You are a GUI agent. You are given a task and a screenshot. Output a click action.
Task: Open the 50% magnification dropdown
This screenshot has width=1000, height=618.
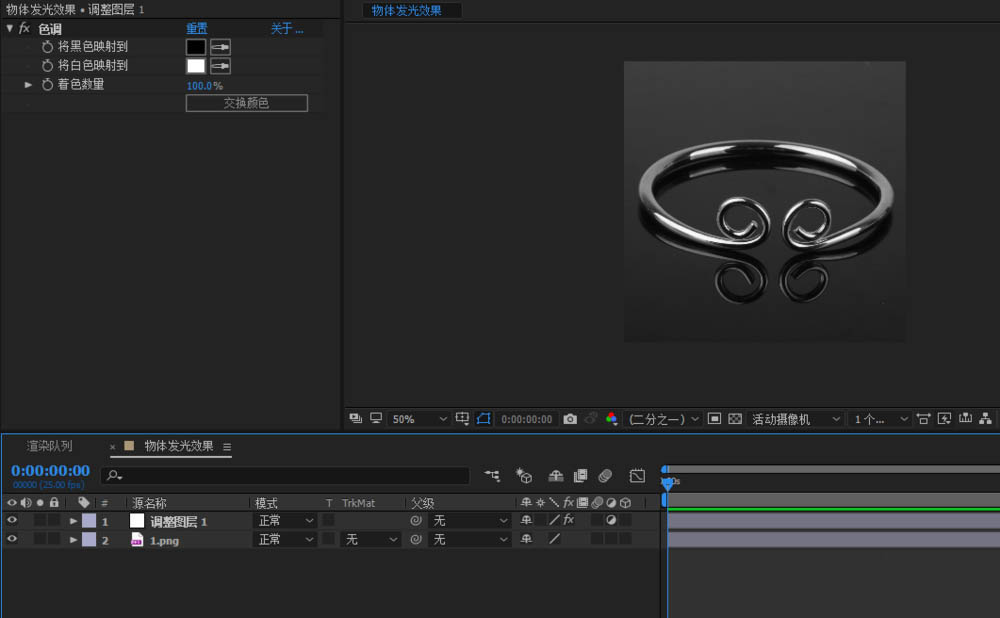(419, 419)
